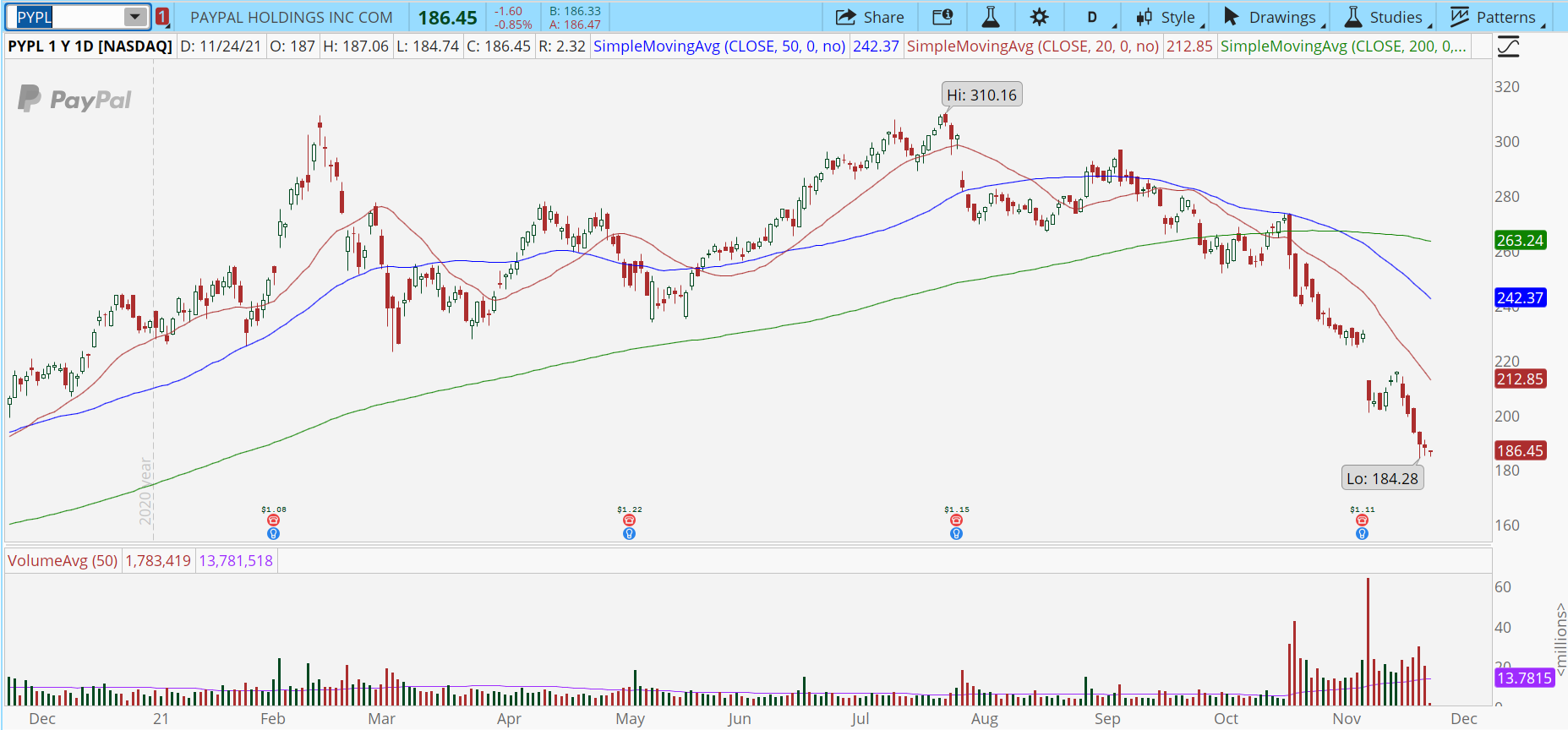The height and width of the screenshot is (730, 1568).
Task: Click the H: 187.06 high value
Action: (x=356, y=46)
